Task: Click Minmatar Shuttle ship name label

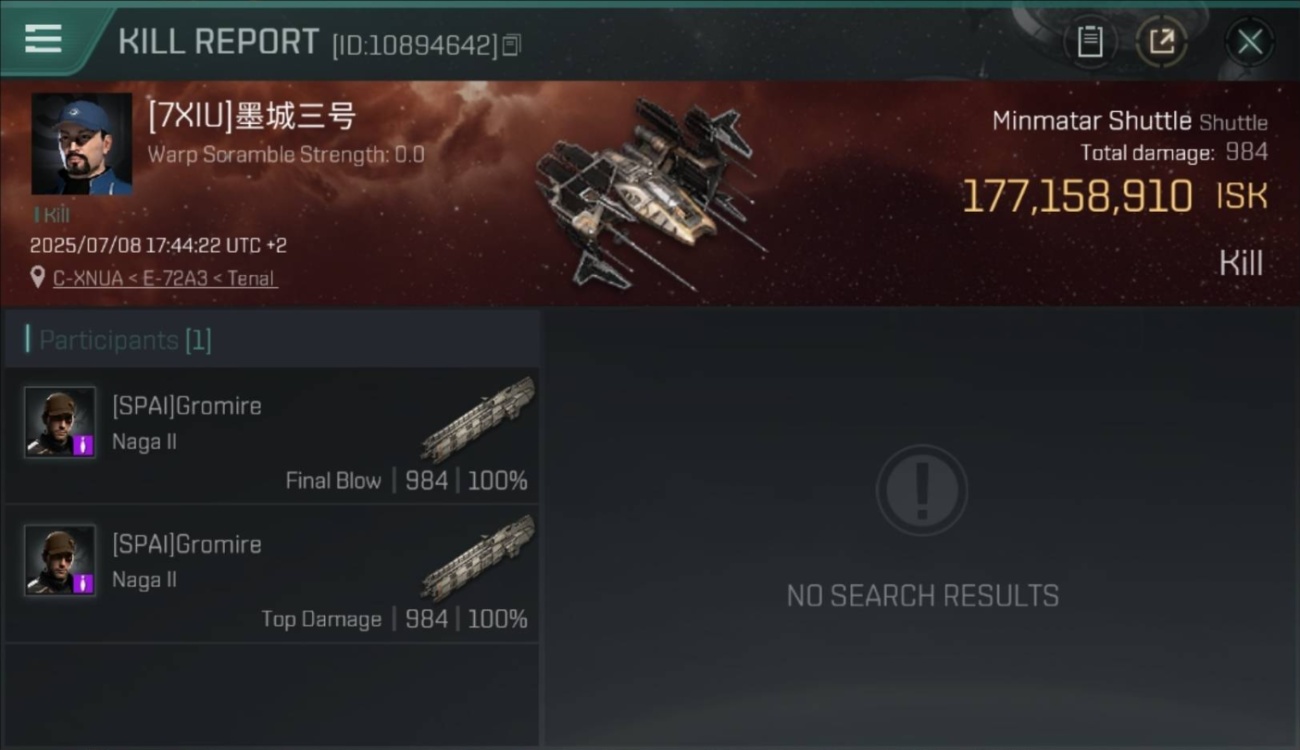Action: [x=1091, y=121]
